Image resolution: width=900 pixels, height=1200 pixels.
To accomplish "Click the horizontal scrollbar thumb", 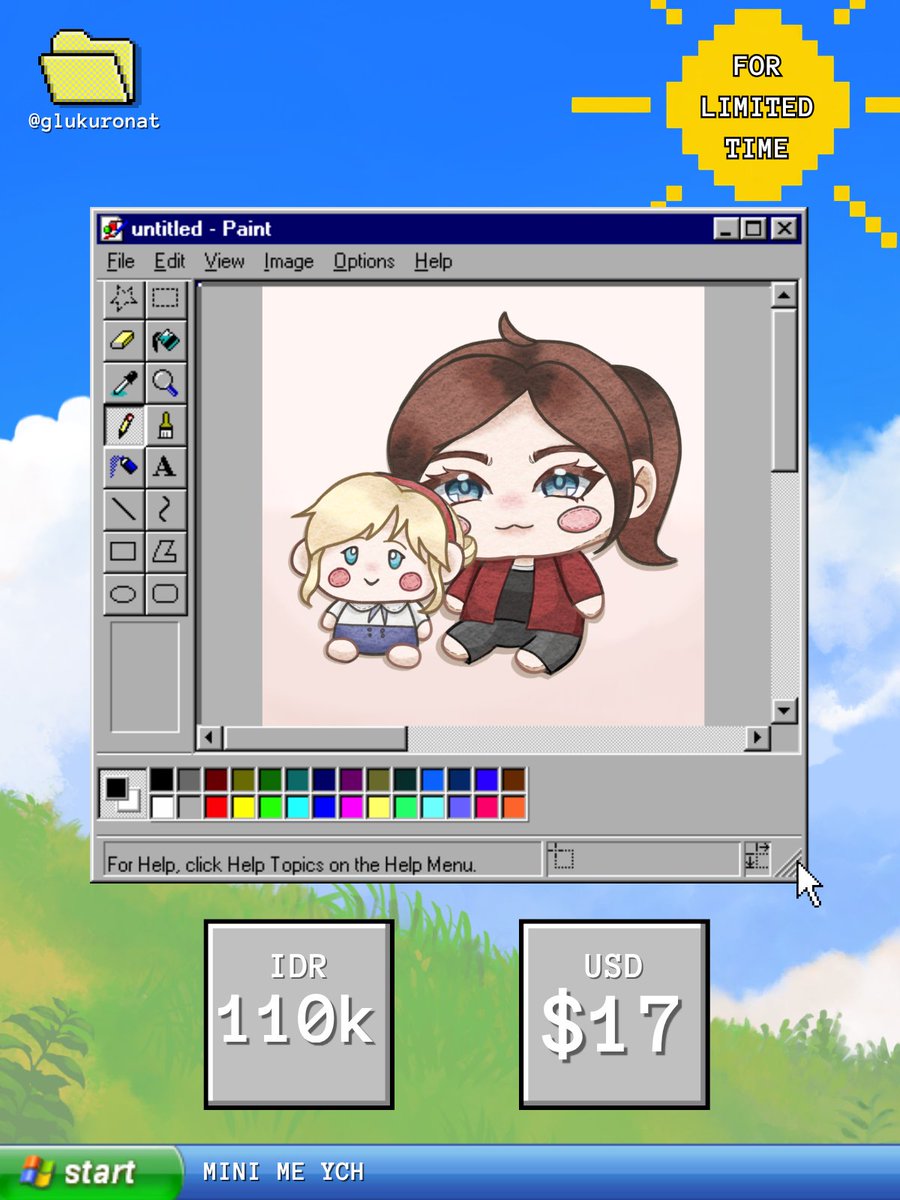I will pyautogui.click(x=315, y=738).
